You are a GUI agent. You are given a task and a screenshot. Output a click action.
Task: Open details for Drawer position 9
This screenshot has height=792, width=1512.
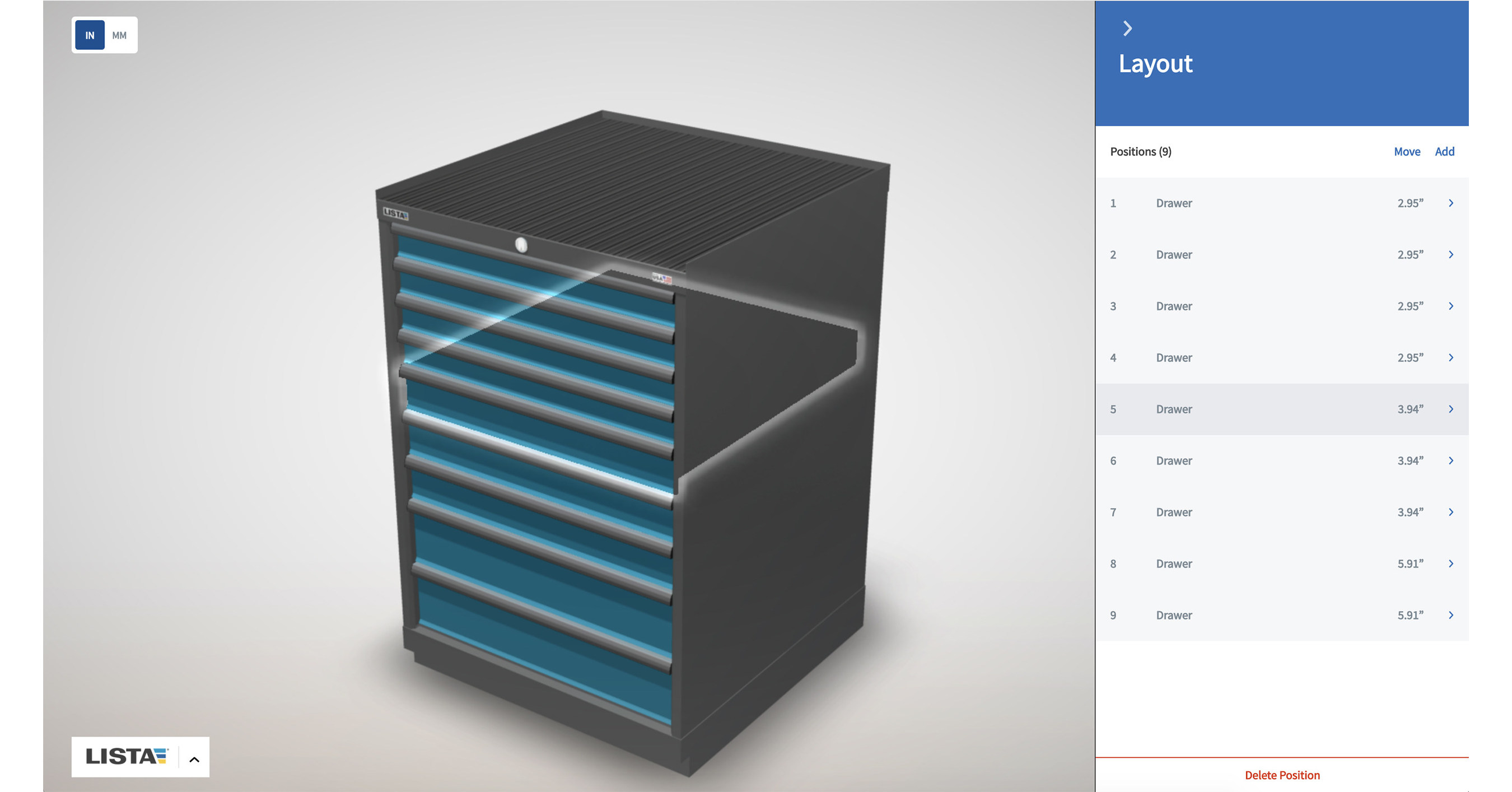coord(1451,615)
